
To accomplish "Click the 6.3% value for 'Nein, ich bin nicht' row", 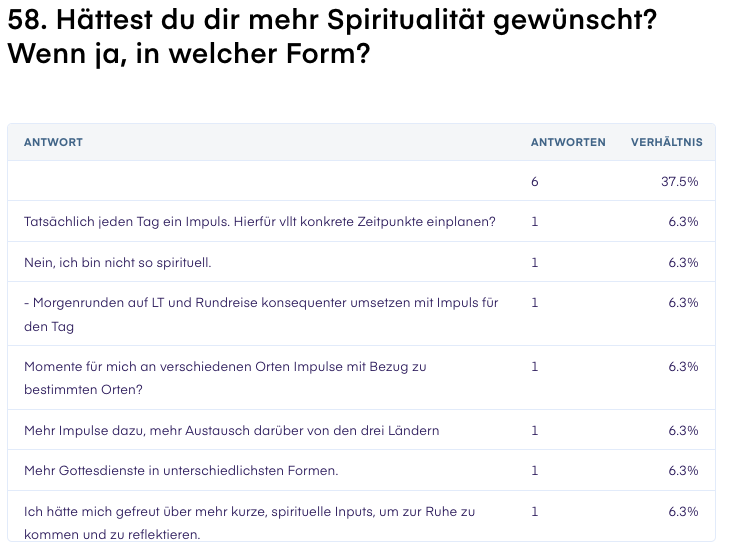I will point(683,262).
